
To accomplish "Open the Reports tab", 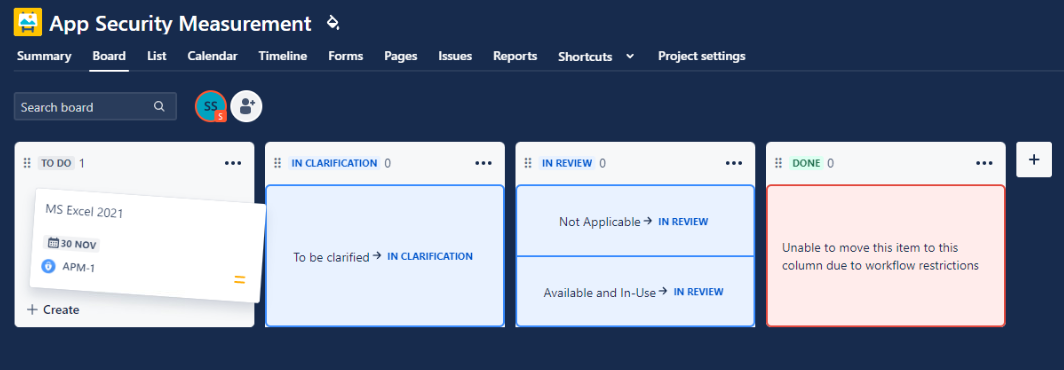I will click(515, 56).
